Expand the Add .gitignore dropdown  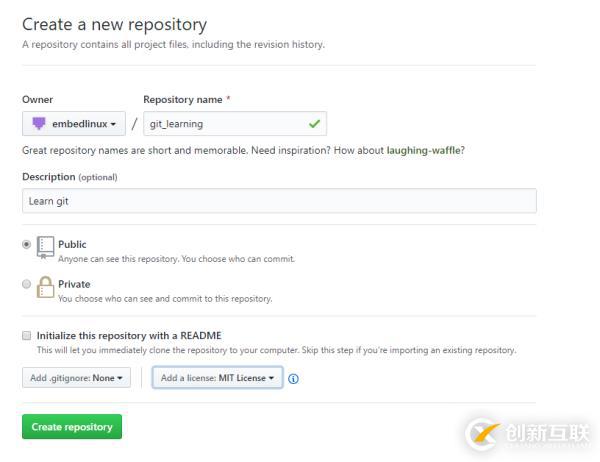[x=76, y=378]
